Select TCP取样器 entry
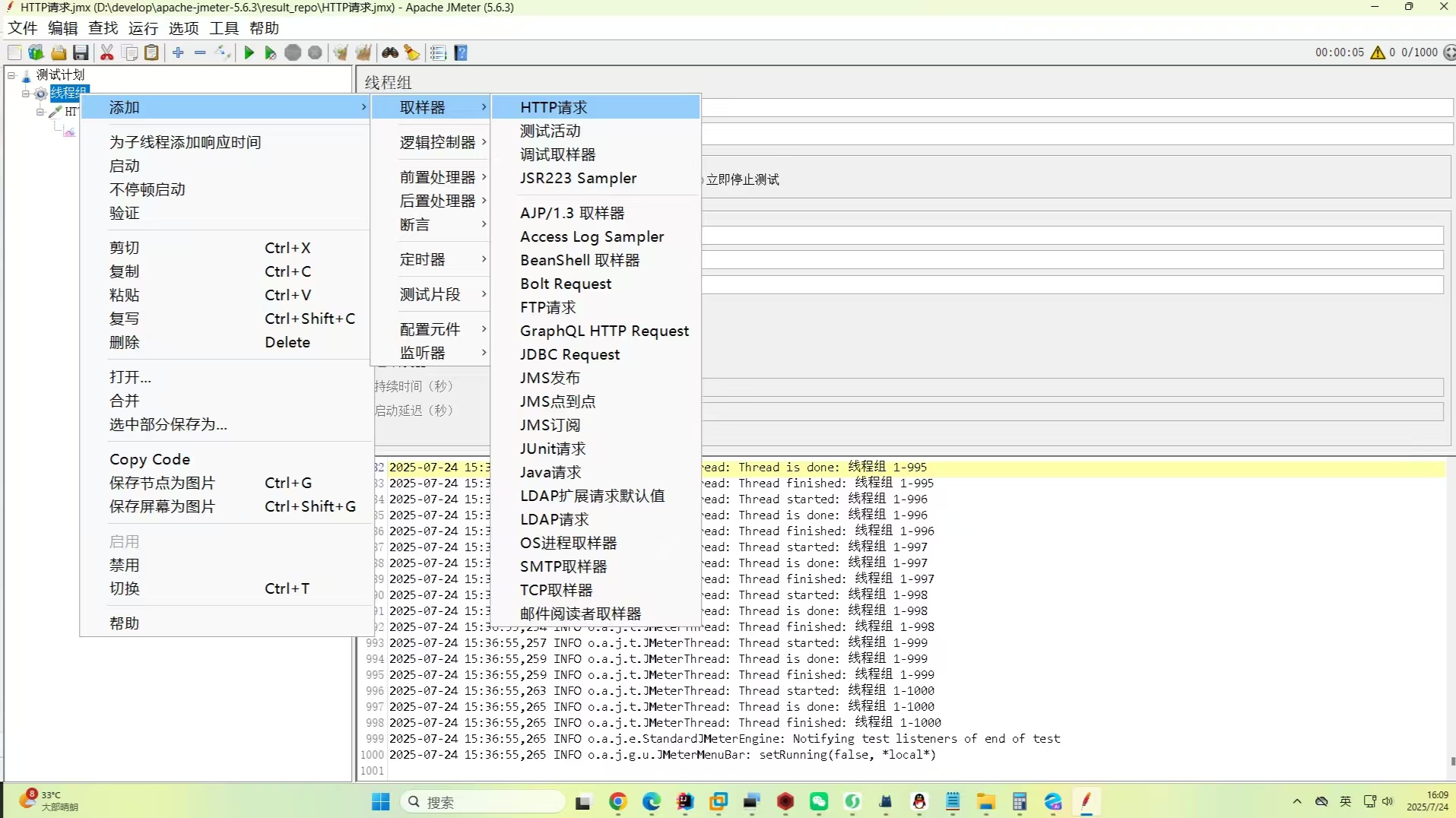 click(595, 590)
